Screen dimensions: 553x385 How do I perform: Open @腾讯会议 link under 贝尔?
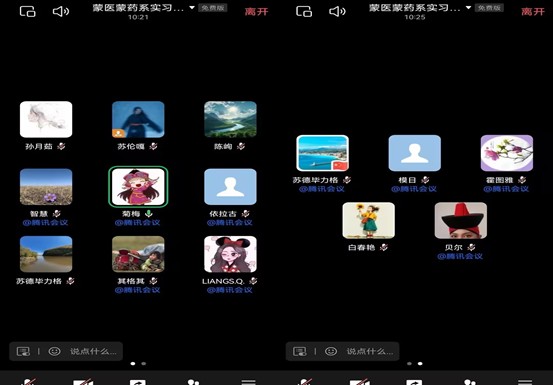(460, 256)
